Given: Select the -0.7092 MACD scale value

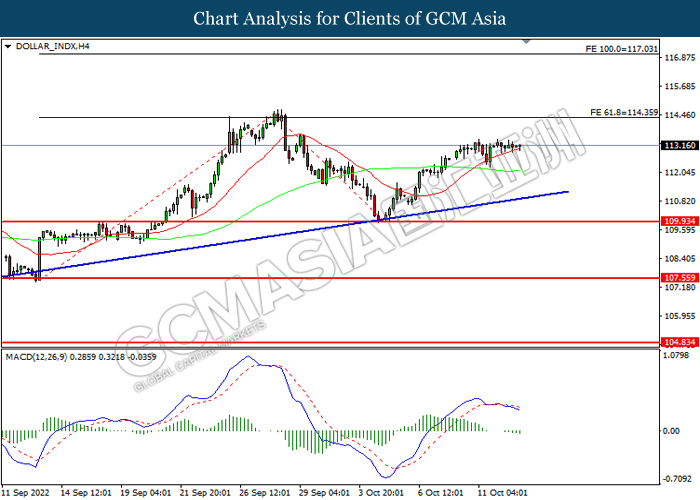Looking at the screenshot, I should [x=678, y=479].
